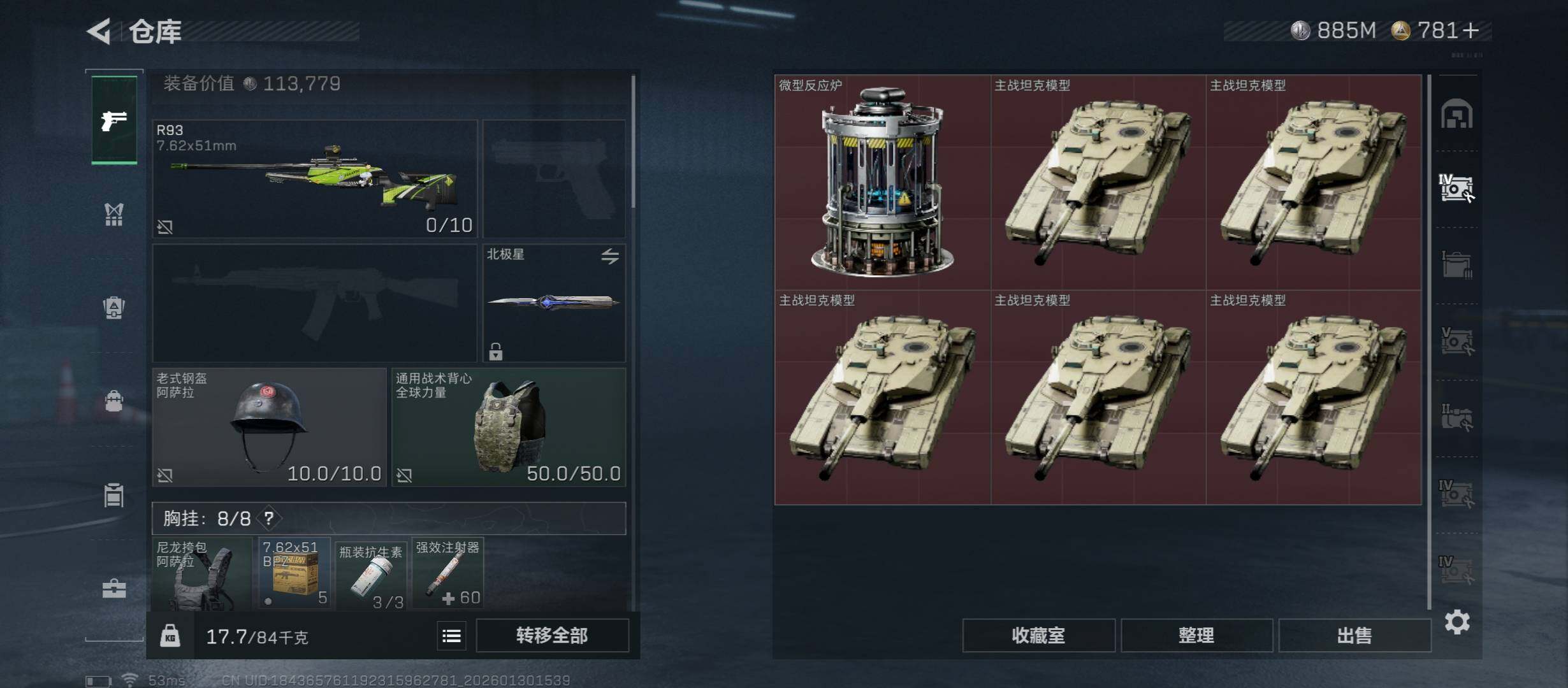The height and width of the screenshot is (688, 1568).
Task: Open the V-level storage container icon
Action: (x=1456, y=341)
